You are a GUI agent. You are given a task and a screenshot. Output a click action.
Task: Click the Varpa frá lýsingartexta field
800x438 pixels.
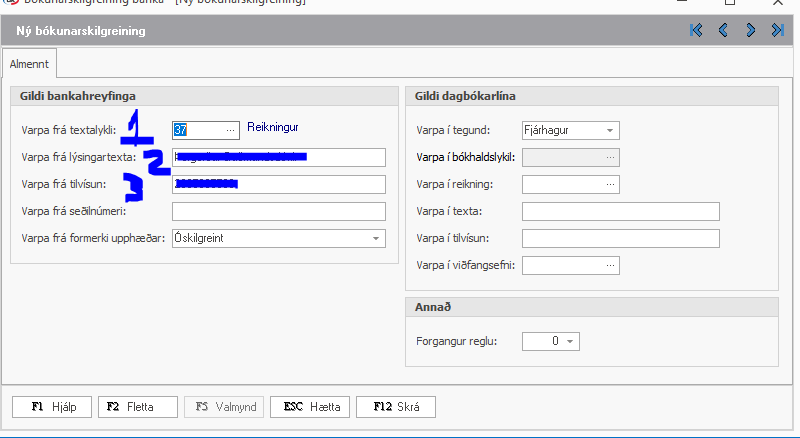[x=278, y=157]
